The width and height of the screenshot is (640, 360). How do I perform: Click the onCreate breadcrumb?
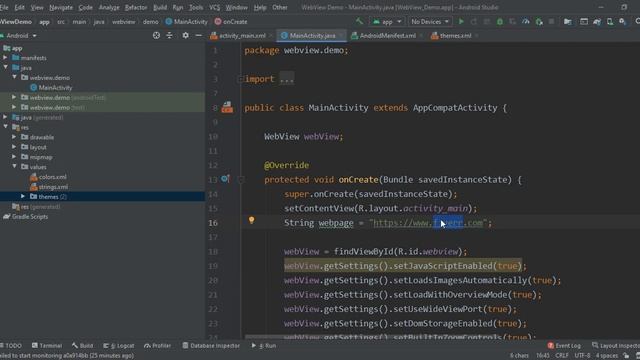coord(231,22)
